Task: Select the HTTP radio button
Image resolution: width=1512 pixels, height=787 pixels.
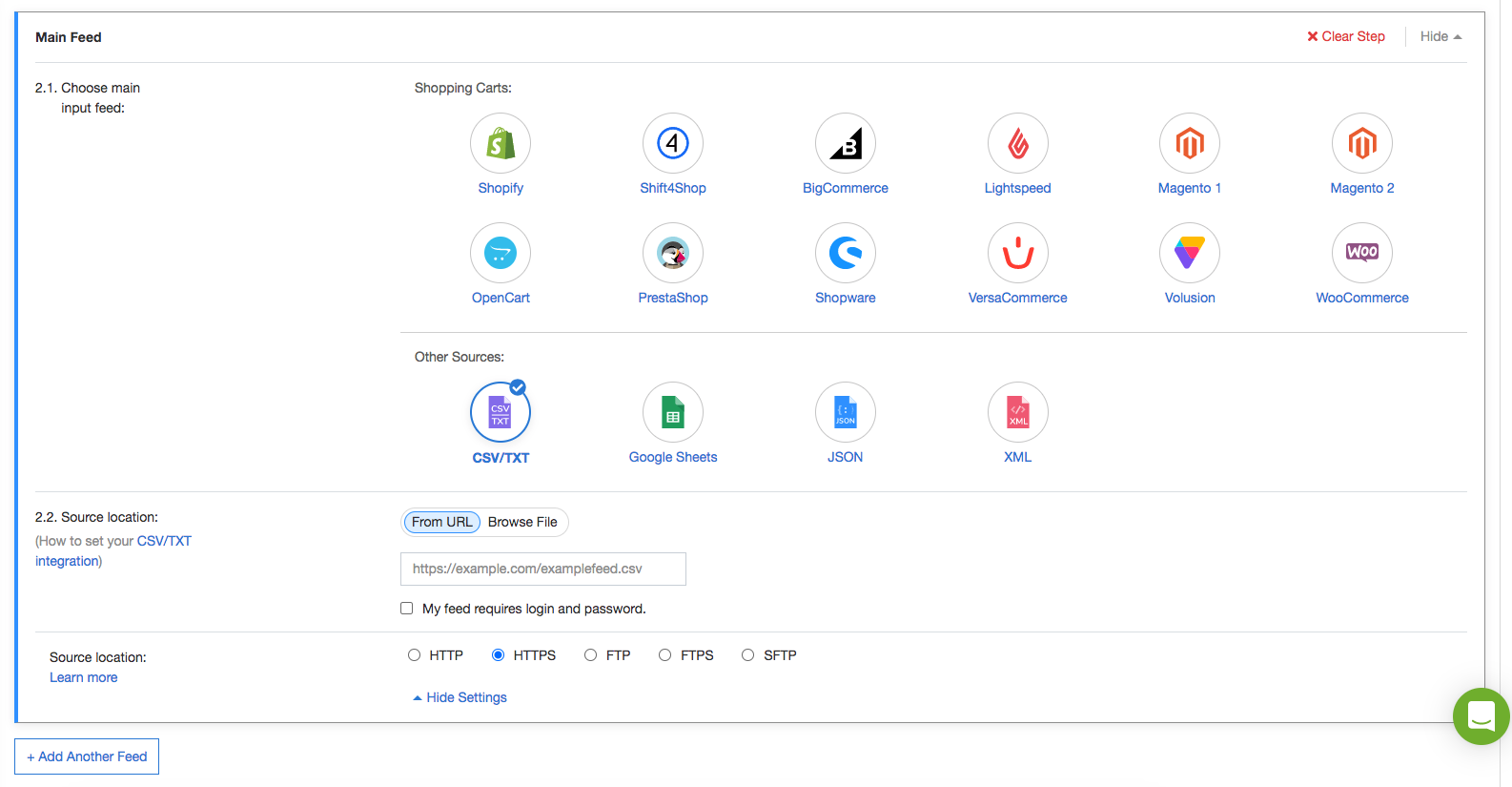Action: click(x=414, y=655)
